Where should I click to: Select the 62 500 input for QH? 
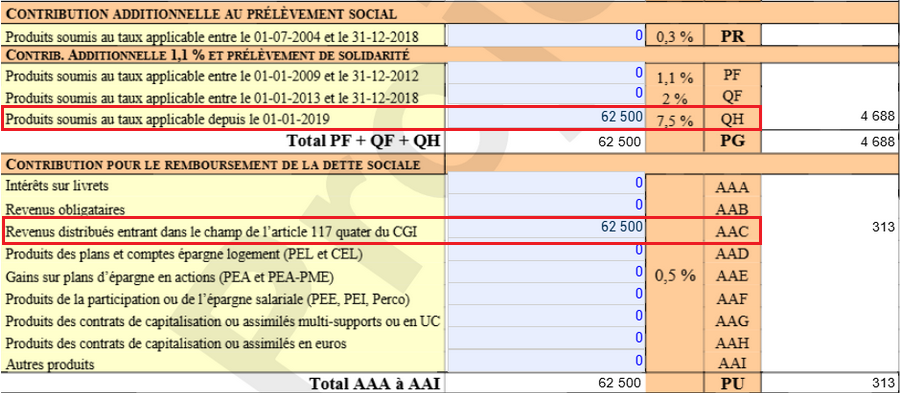546,118
